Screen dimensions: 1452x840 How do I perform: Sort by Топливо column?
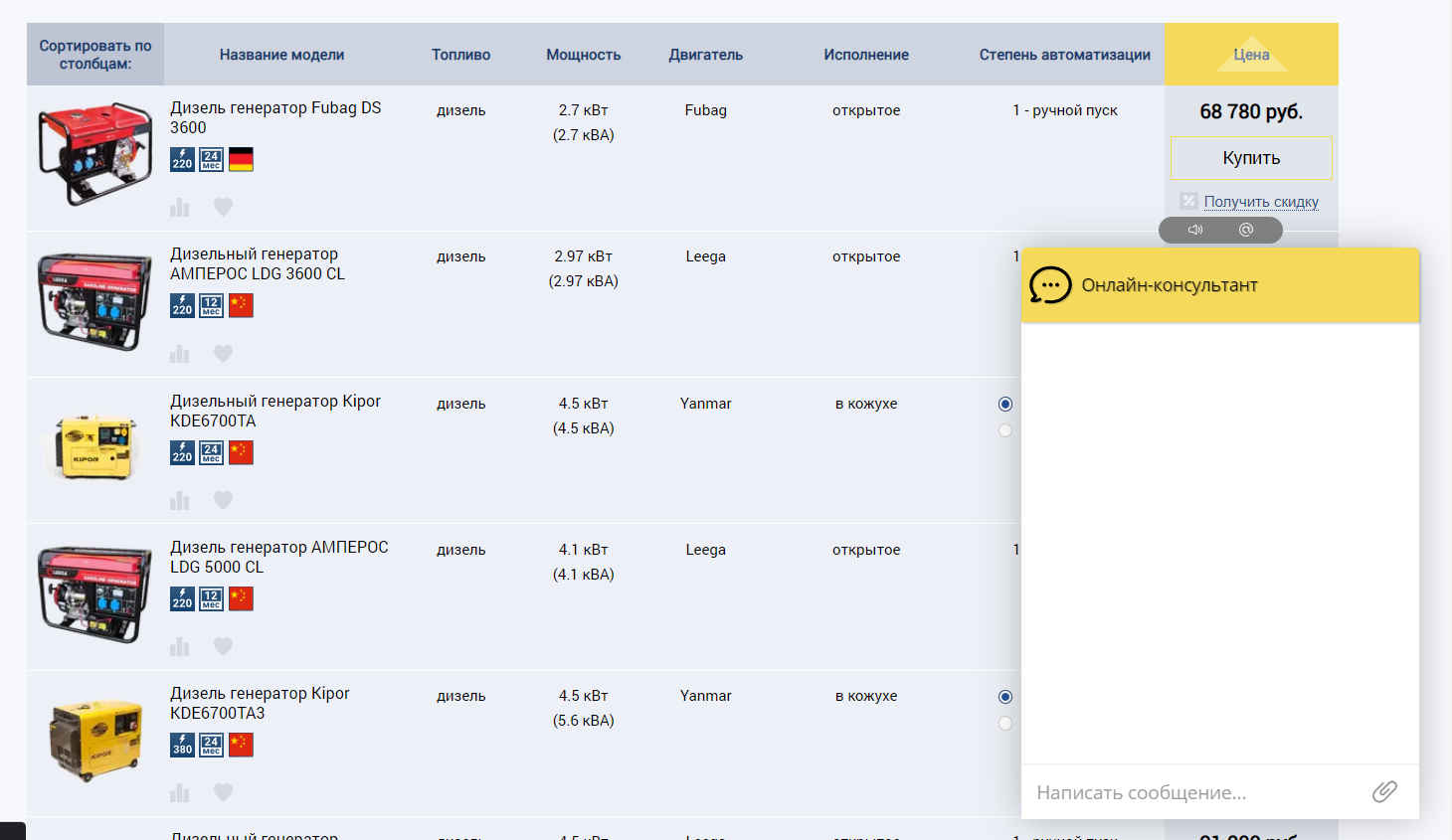[461, 55]
